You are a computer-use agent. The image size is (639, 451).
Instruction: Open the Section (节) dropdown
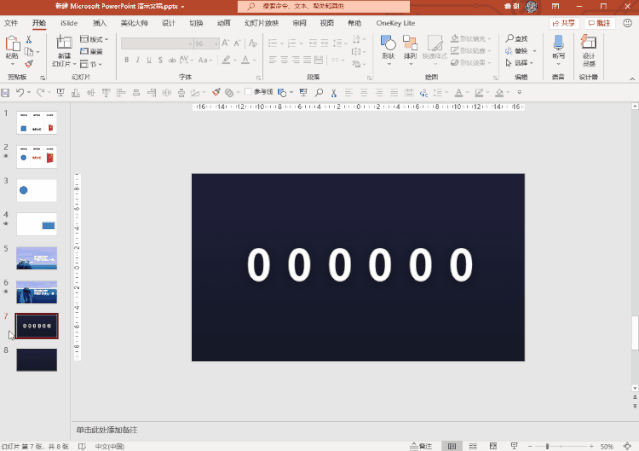pyautogui.click(x=91, y=64)
